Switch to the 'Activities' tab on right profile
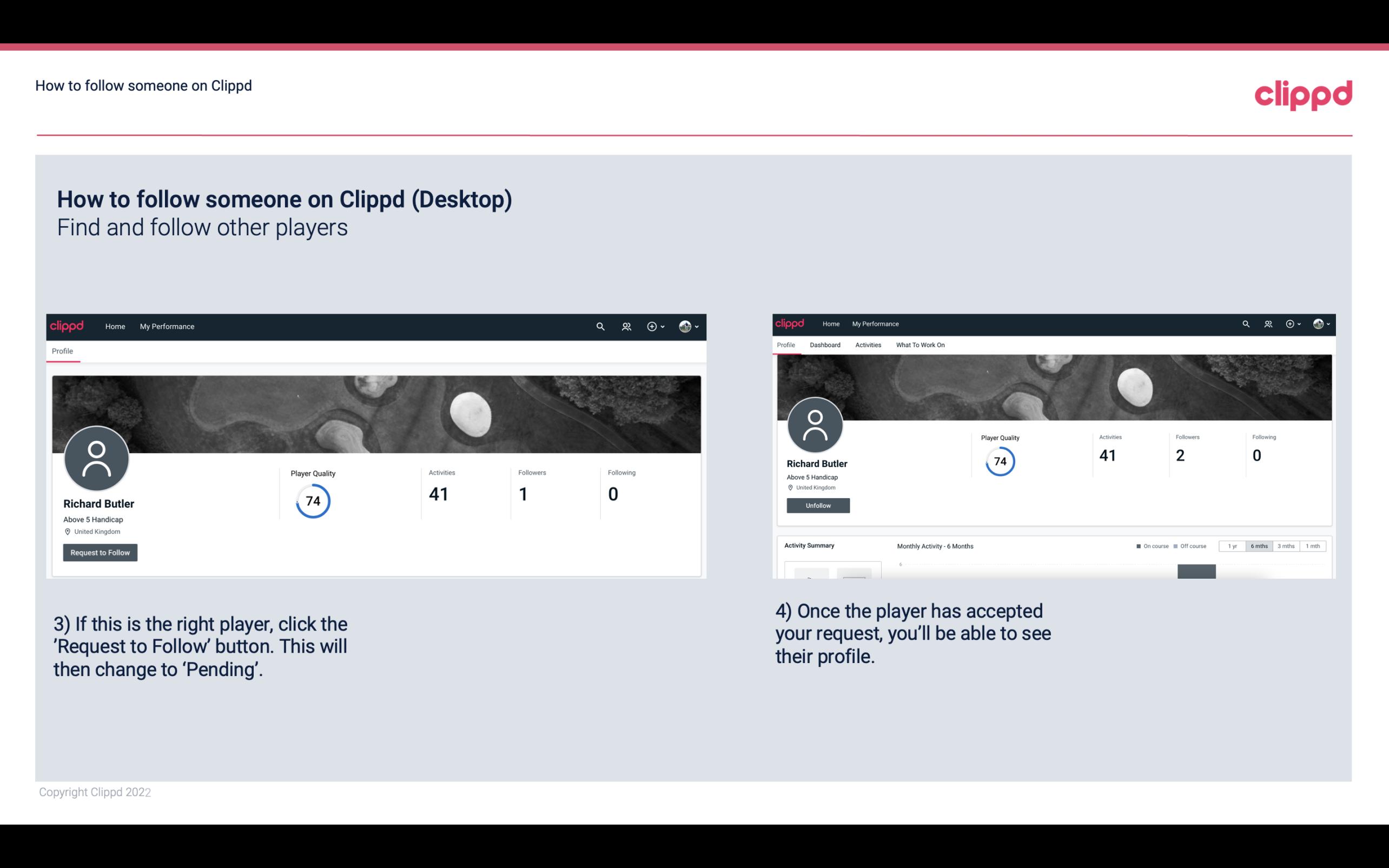This screenshot has width=1389, height=868. (866, 345)
